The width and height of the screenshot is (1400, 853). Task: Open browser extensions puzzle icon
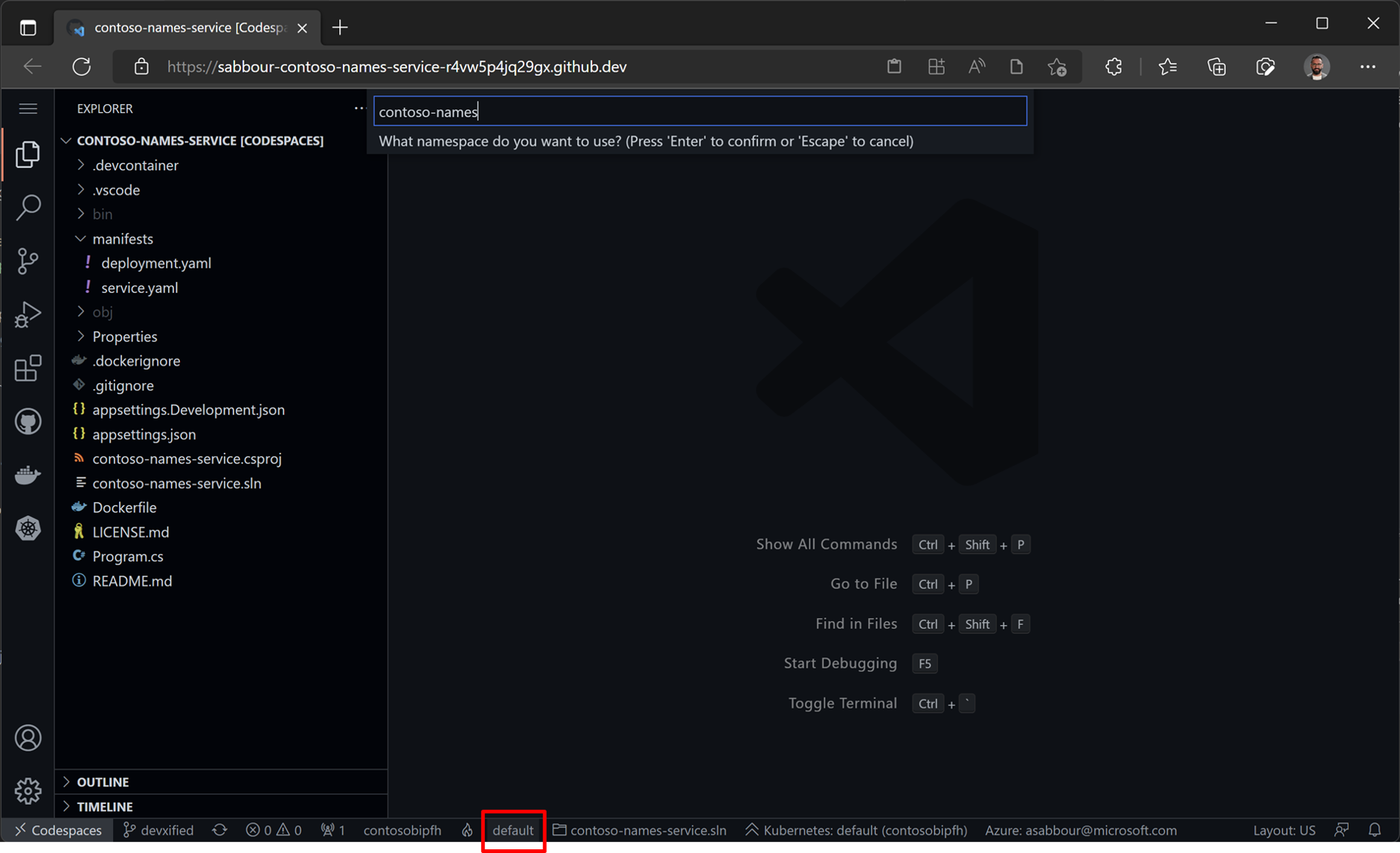pyautogui.click(x=1114, y=67)
